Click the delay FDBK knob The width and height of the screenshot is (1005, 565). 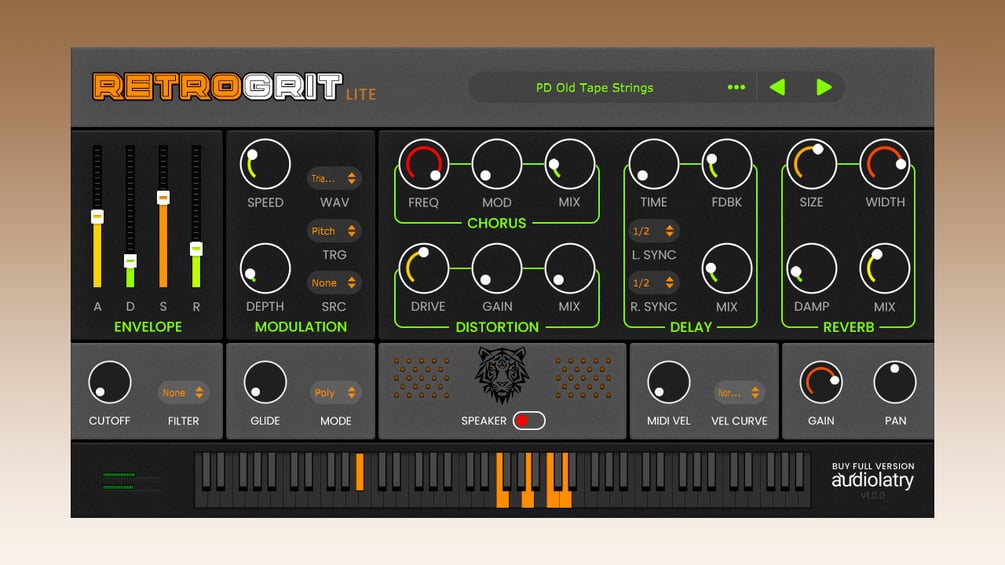tap(726, 164)
